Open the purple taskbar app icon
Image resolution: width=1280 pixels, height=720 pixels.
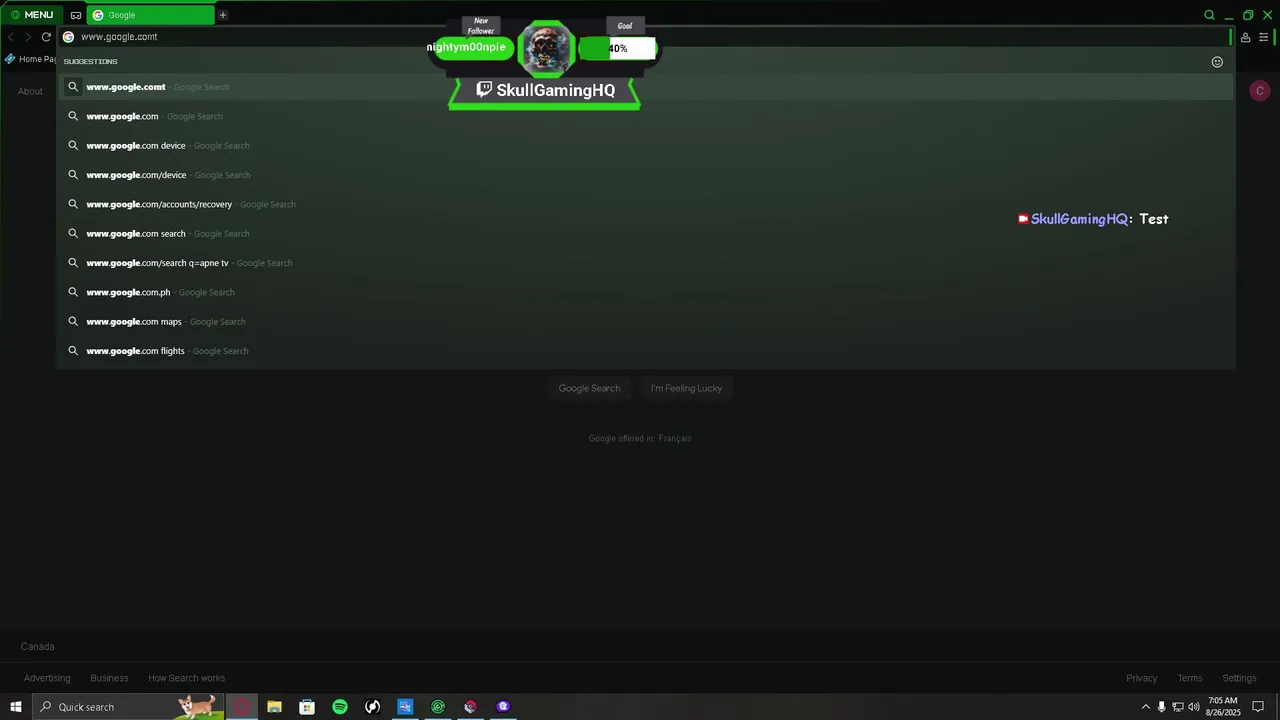503,707
